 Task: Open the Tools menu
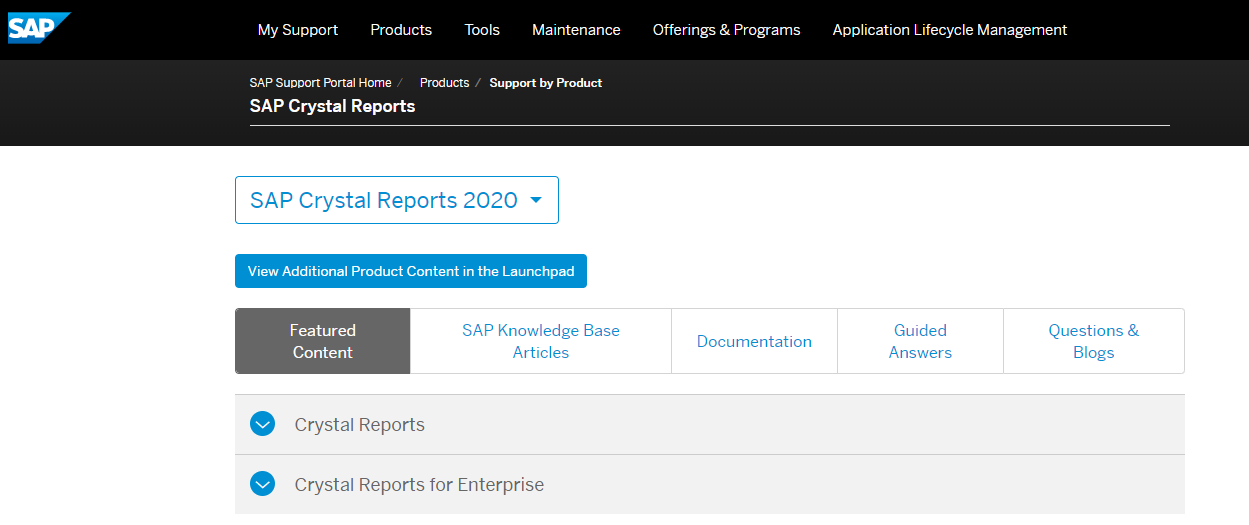(482, 30)
